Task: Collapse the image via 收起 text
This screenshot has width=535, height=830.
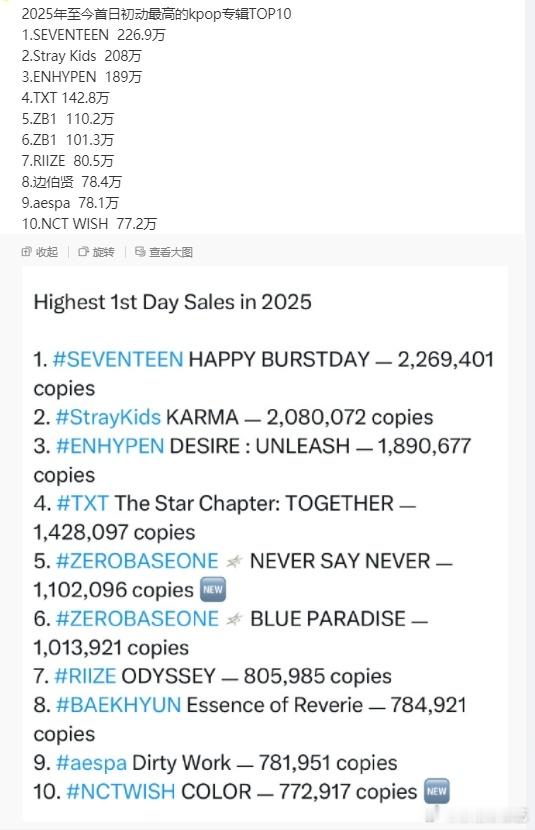Action: [47, 252]
